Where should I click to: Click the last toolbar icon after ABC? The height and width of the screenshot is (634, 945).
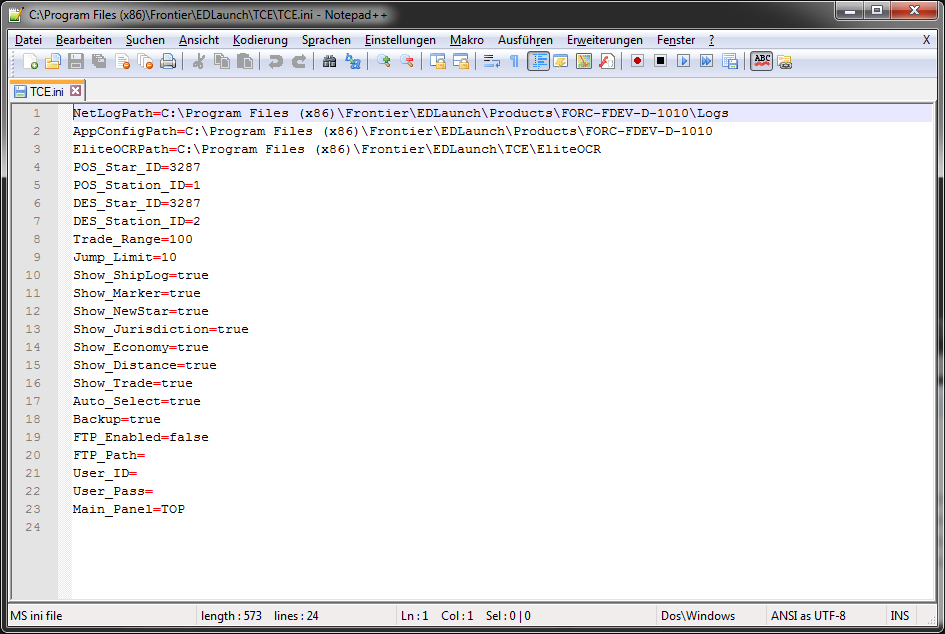[784, 61]
